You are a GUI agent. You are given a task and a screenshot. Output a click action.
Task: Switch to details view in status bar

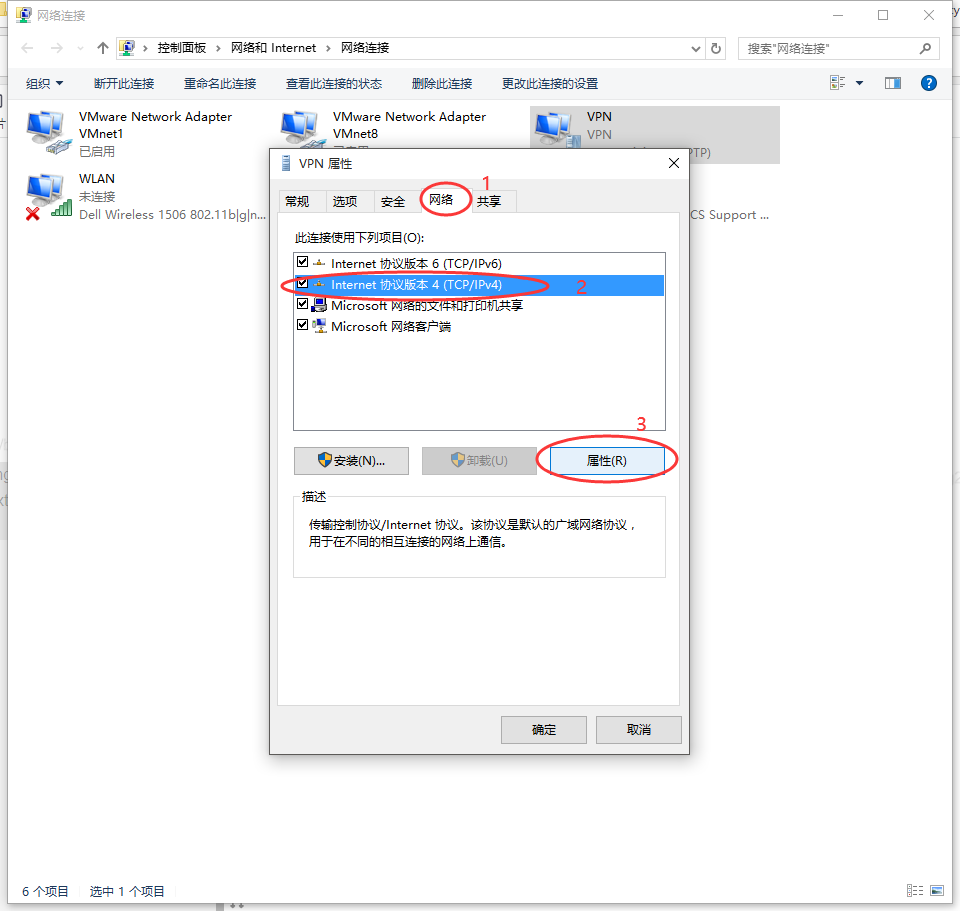(915, 891)
